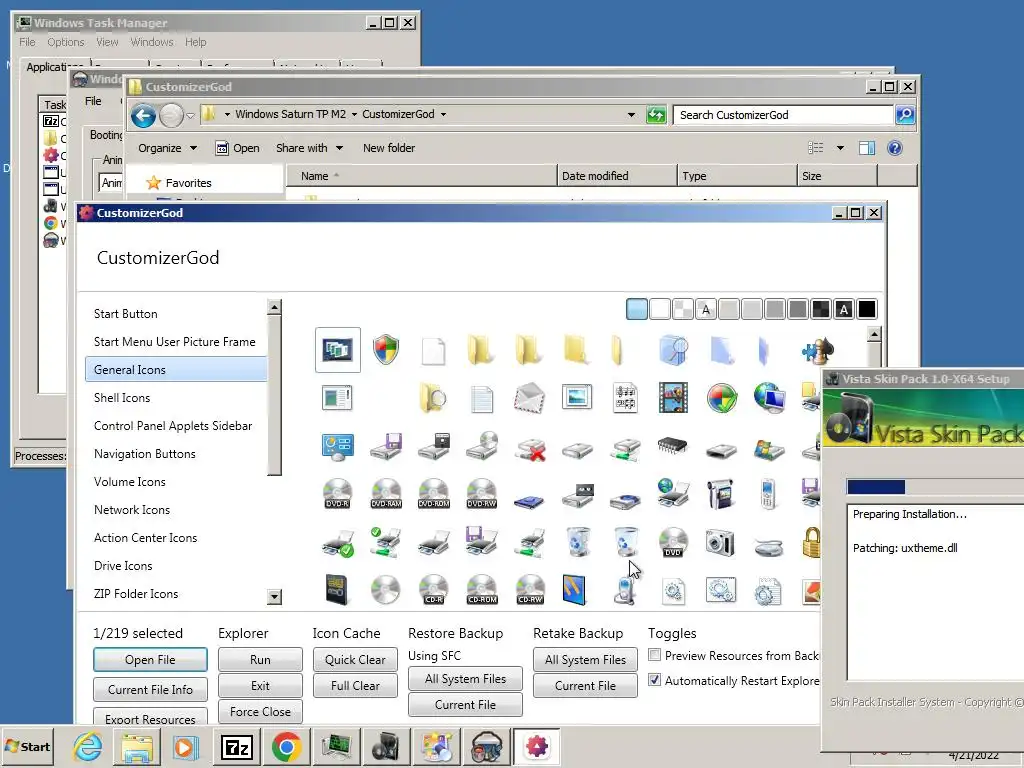
Task: Select the camcorder icon
Action: [x=721, y=494]
